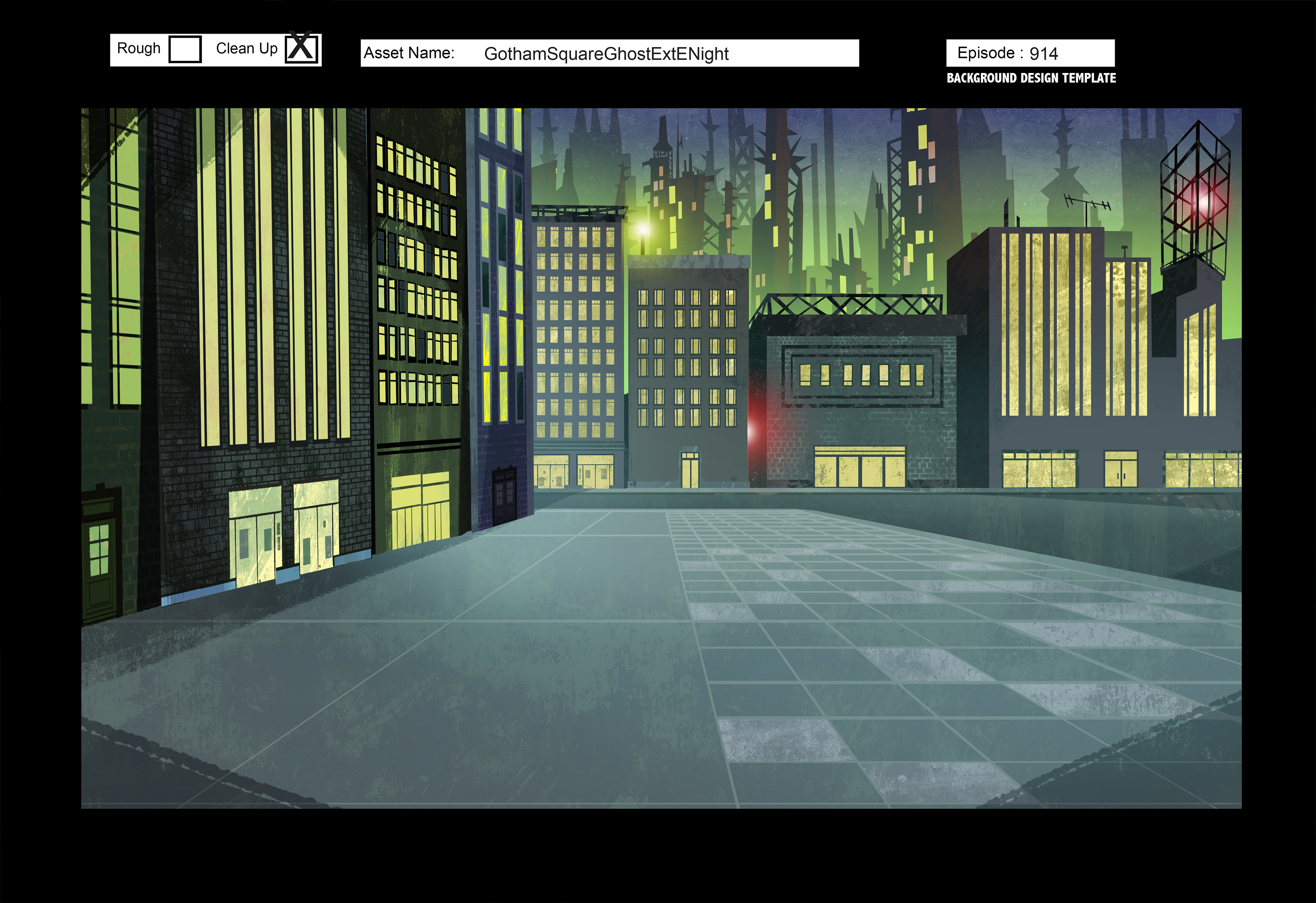
Task: Click the 'Asset Name:' label
Action: point(409,53)
